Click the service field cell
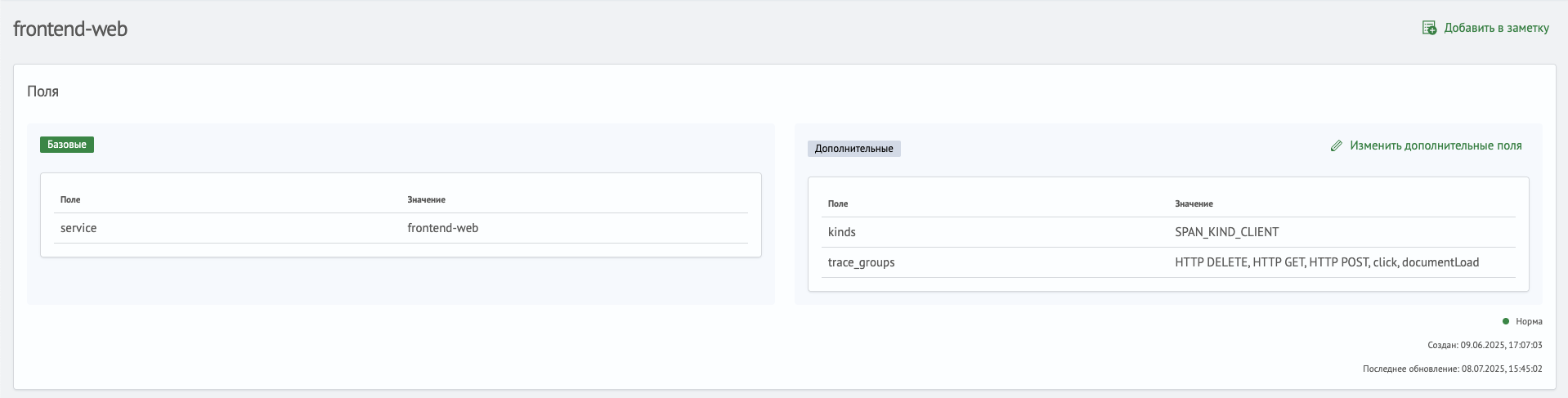 point(78,228)
